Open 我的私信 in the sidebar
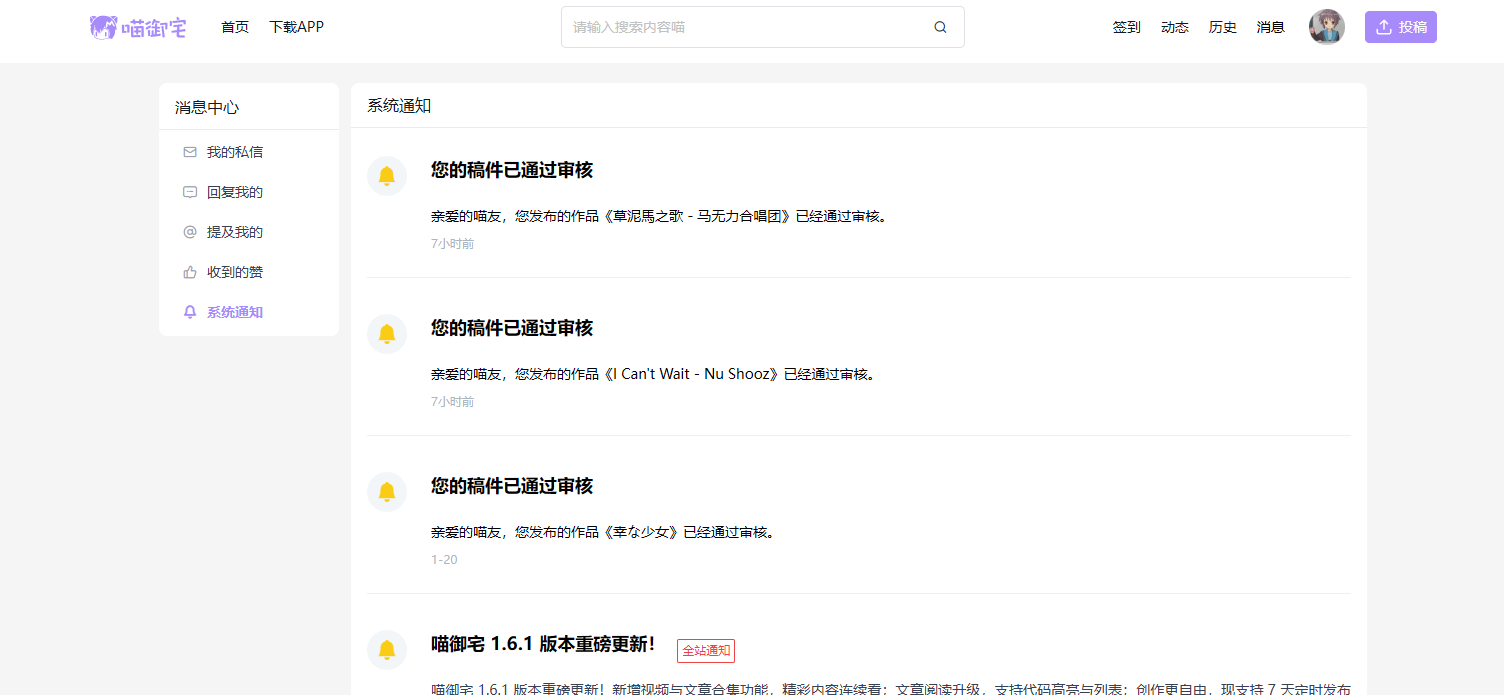This screenshot has width=1504, height=695. (x=234, y=152)
